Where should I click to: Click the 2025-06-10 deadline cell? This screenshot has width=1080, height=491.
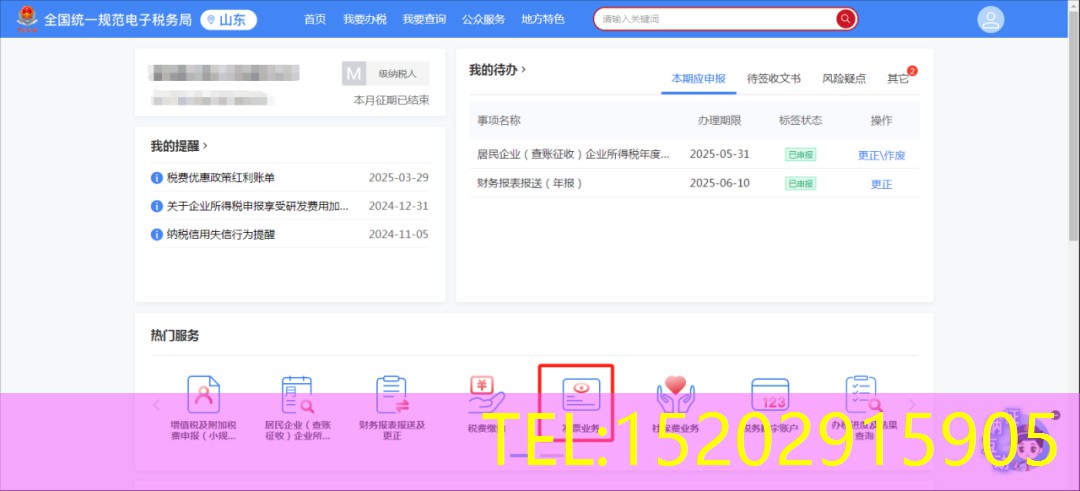(719, 183)
